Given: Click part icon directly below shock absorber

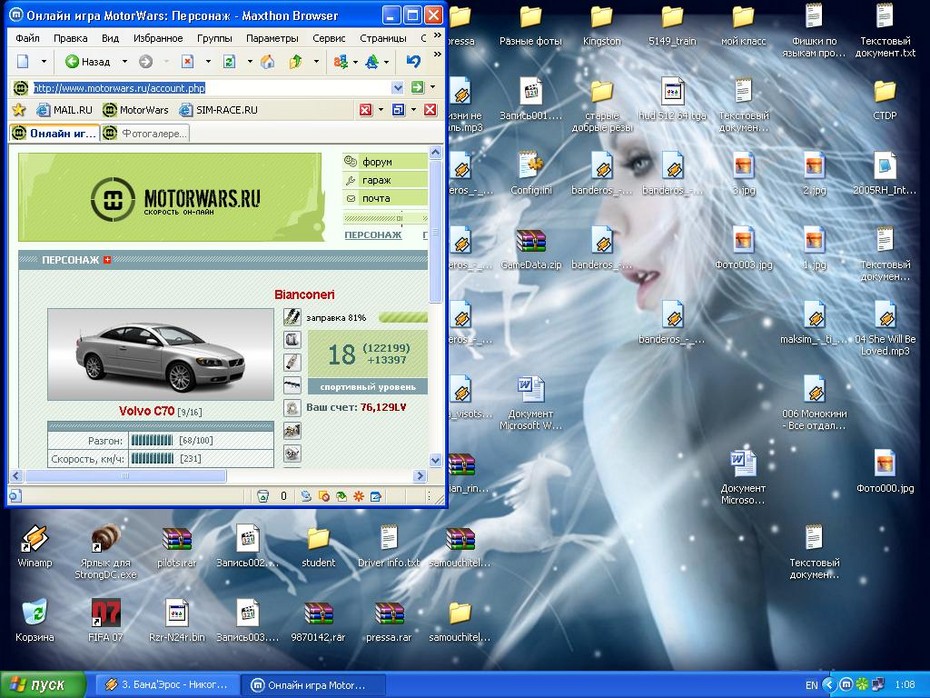Looking at the screenshot, I should pos(292,339).
